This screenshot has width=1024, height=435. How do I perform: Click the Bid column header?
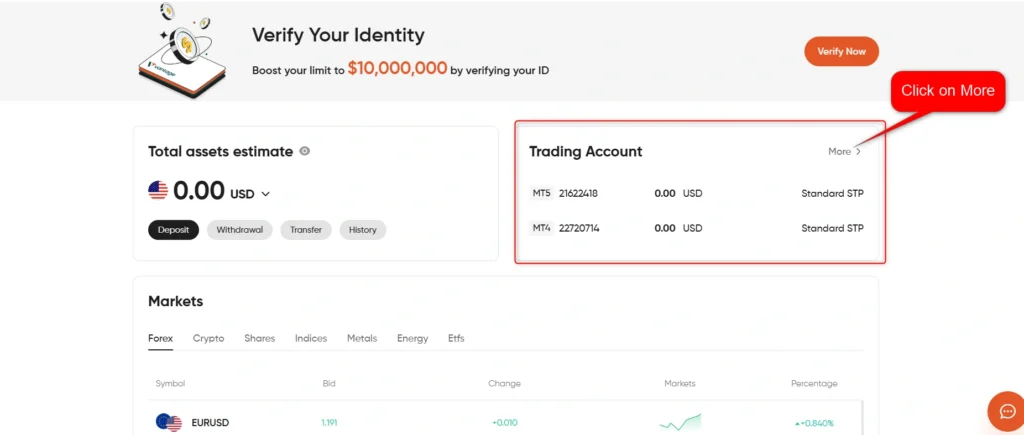[329, 383]
